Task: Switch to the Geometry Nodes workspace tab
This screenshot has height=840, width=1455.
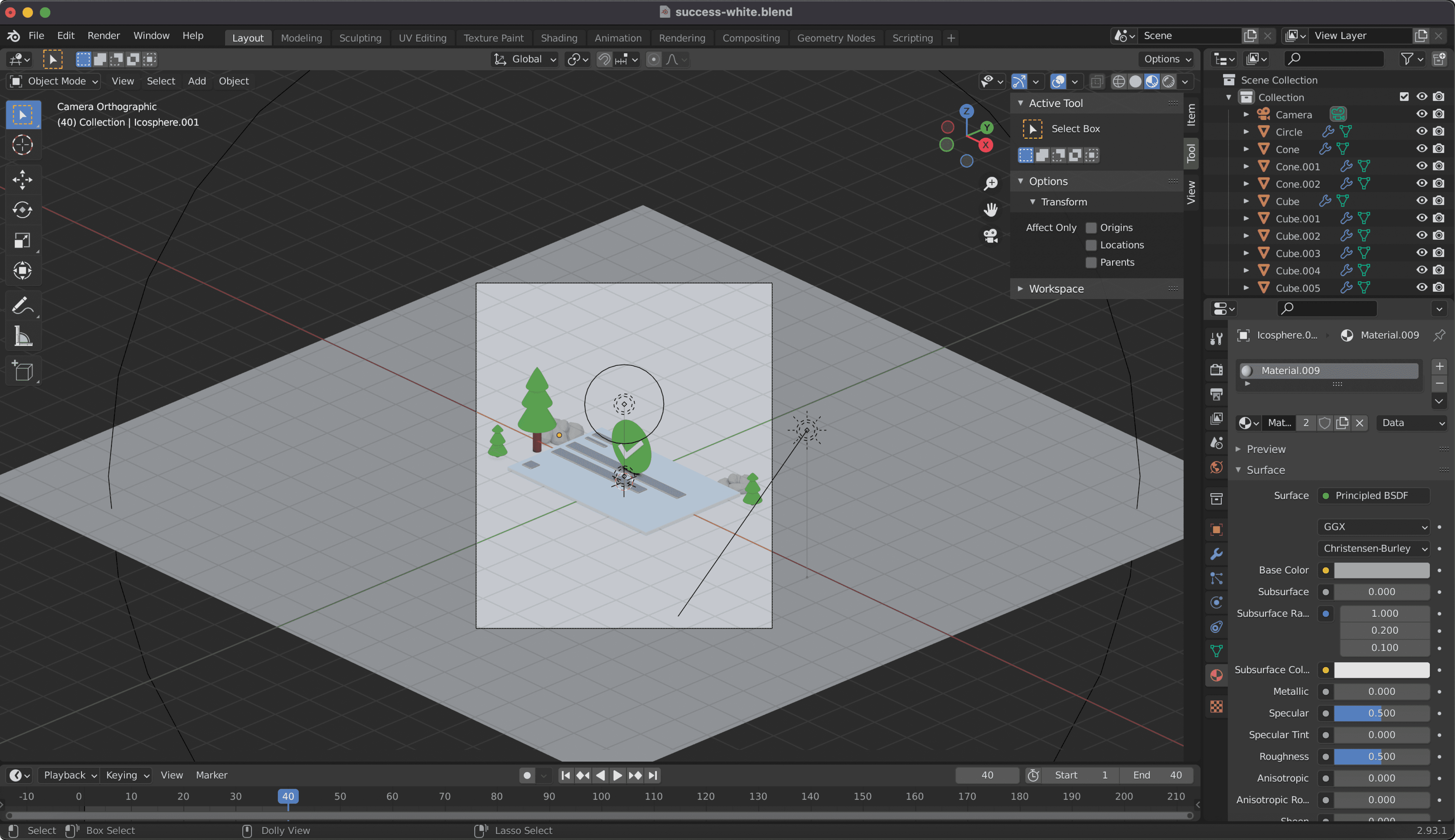Action: [836, 38]
